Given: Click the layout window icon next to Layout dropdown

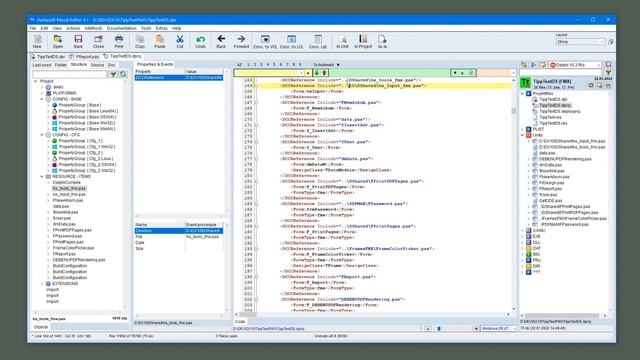Looking at the screenshot, I should point(611,42).
